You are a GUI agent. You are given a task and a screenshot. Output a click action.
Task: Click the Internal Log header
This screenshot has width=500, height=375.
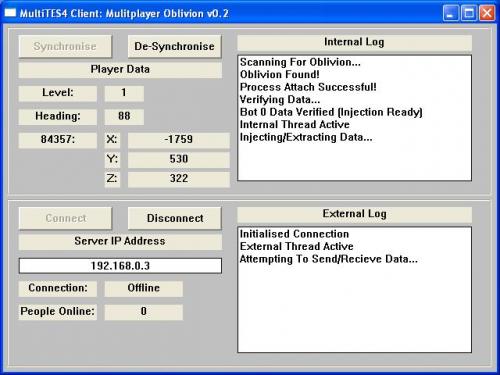pyautogui.click(x=354, y=42)
